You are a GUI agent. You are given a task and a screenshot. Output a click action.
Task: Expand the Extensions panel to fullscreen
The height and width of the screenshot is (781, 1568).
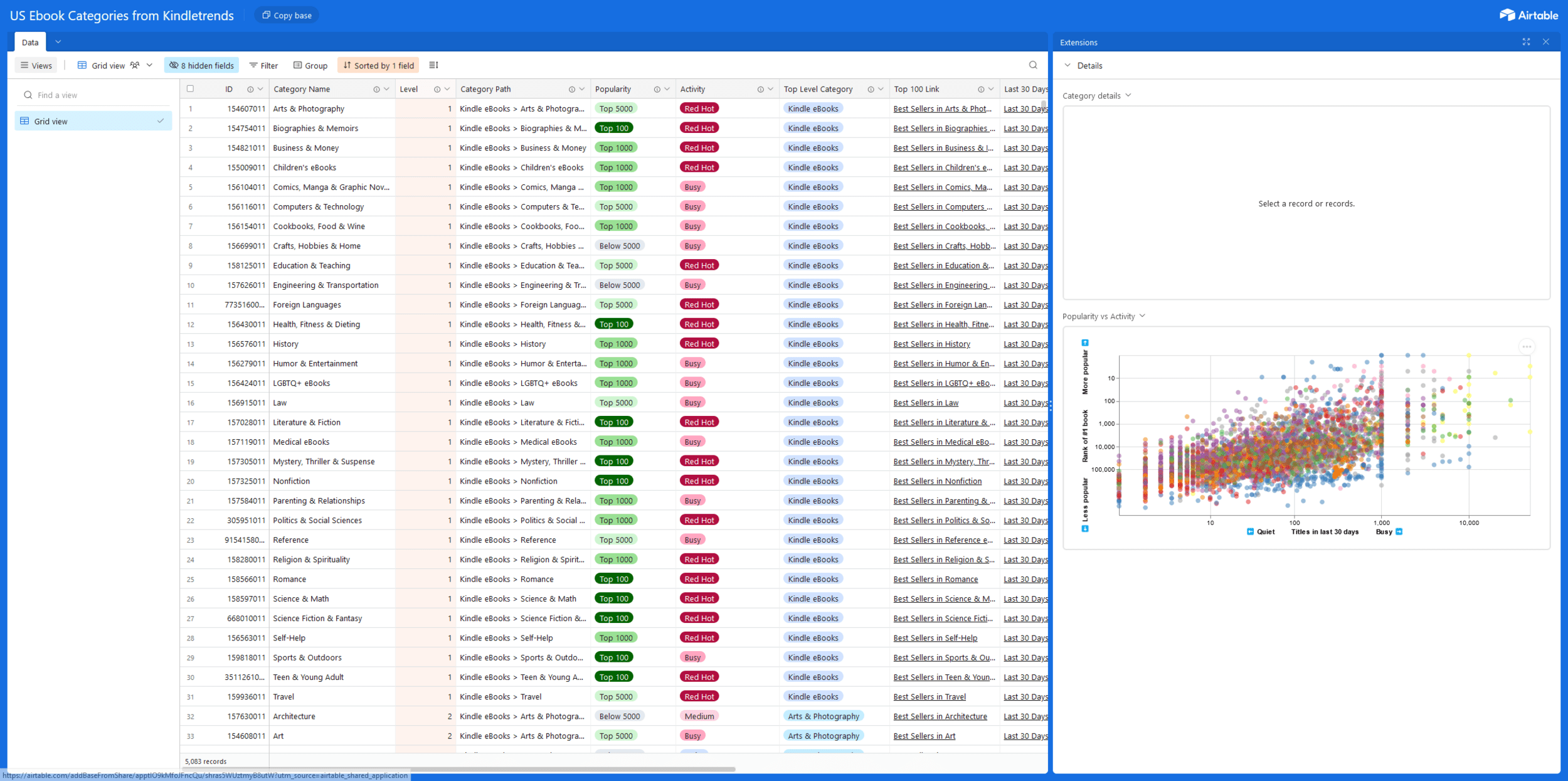tap(1526, 42)
